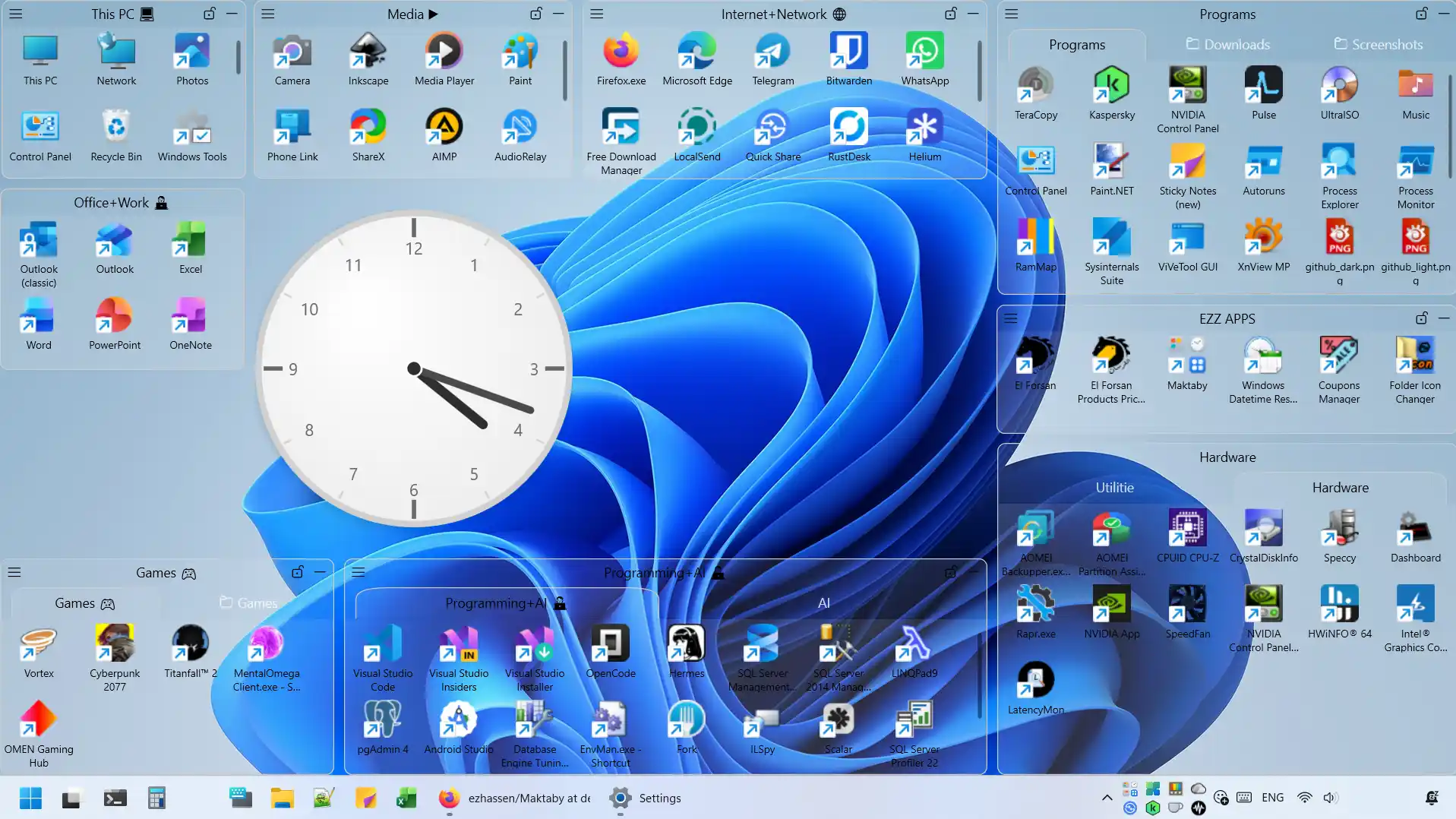The height and width of the screenshot is (819, 1456).
Task: Open the Telegram shortcut
Action: tap(773, 59)
